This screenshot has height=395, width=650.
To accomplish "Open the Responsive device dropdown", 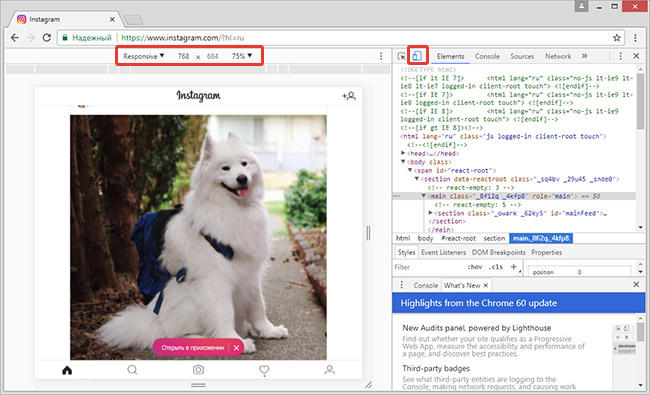I will pos(143,56).
